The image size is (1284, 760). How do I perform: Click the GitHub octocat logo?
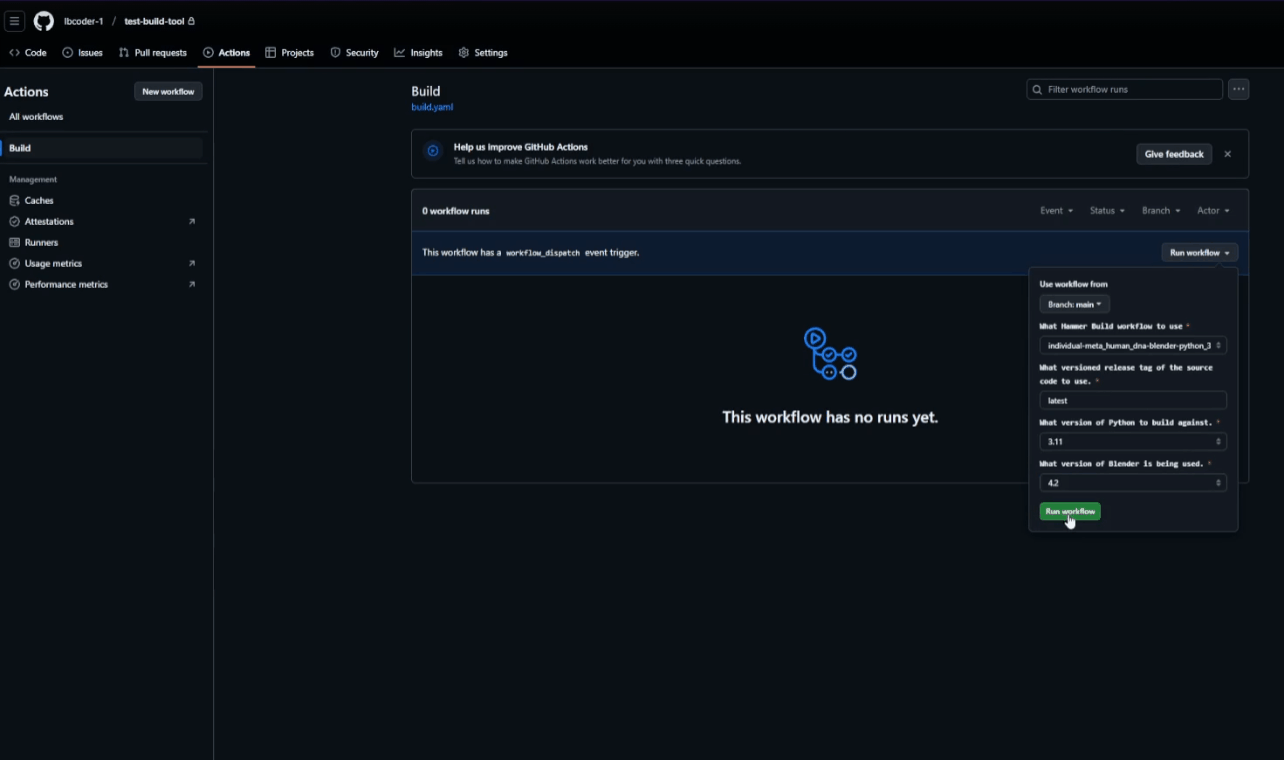point(44,21)
